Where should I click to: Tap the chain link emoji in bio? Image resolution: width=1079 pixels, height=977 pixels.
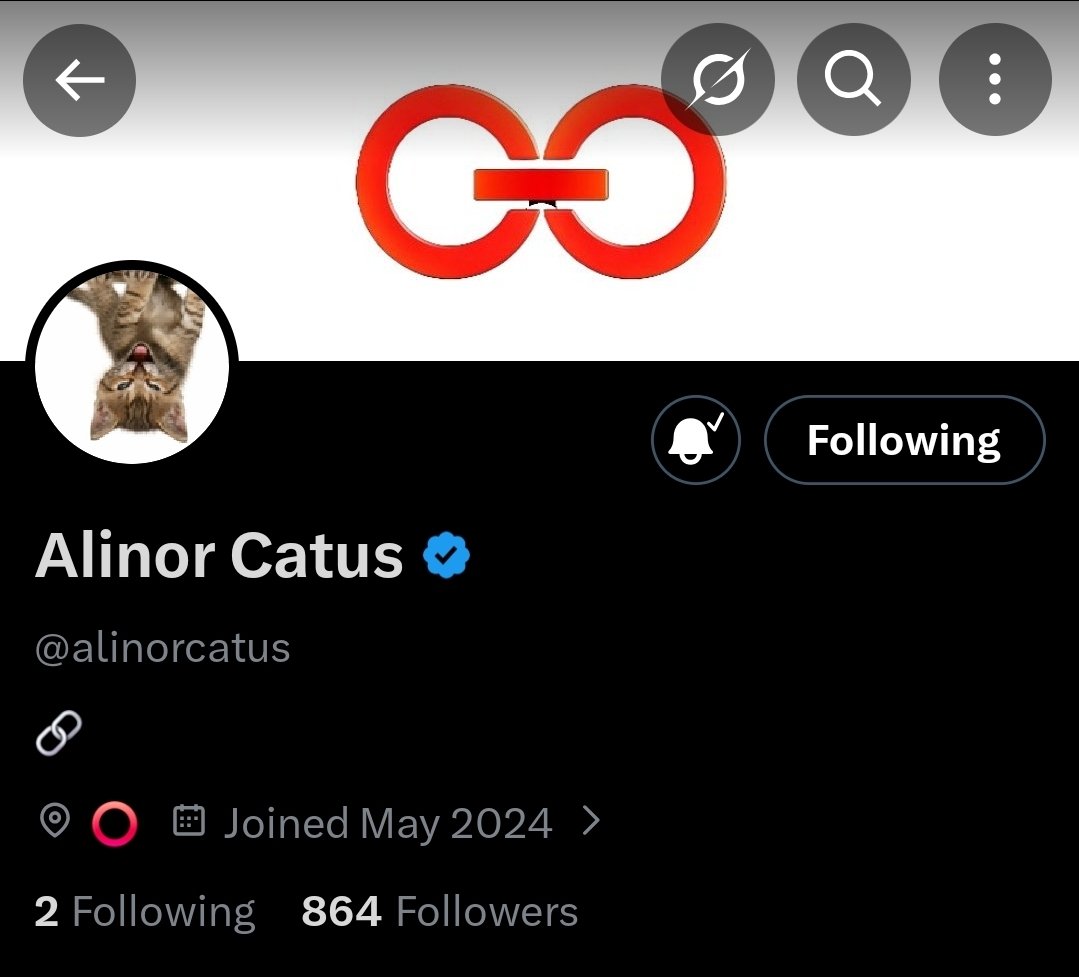pyautogui.click(x=59, y=734)
